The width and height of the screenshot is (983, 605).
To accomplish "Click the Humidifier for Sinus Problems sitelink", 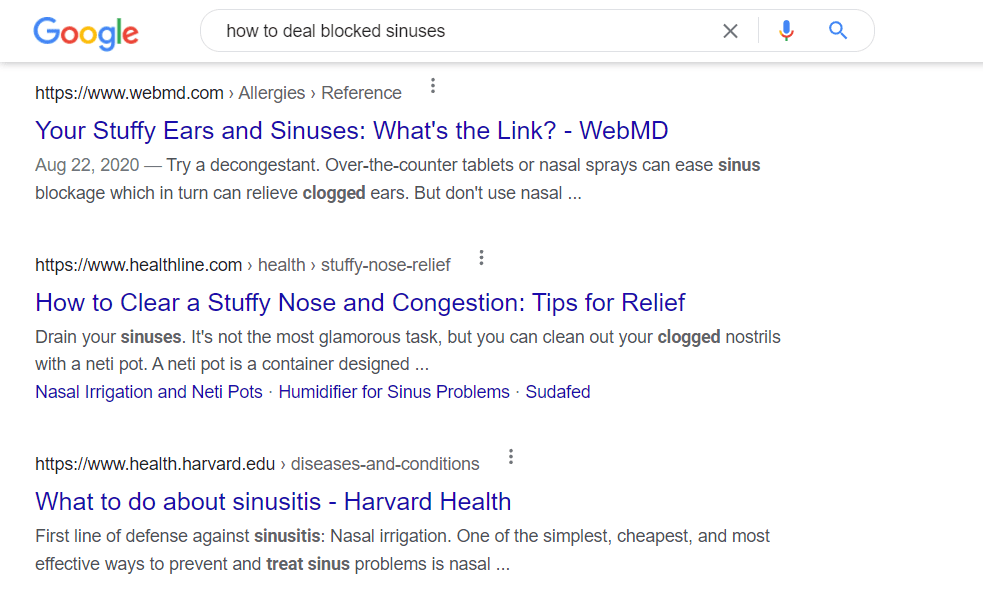I will tap(394, 391).
